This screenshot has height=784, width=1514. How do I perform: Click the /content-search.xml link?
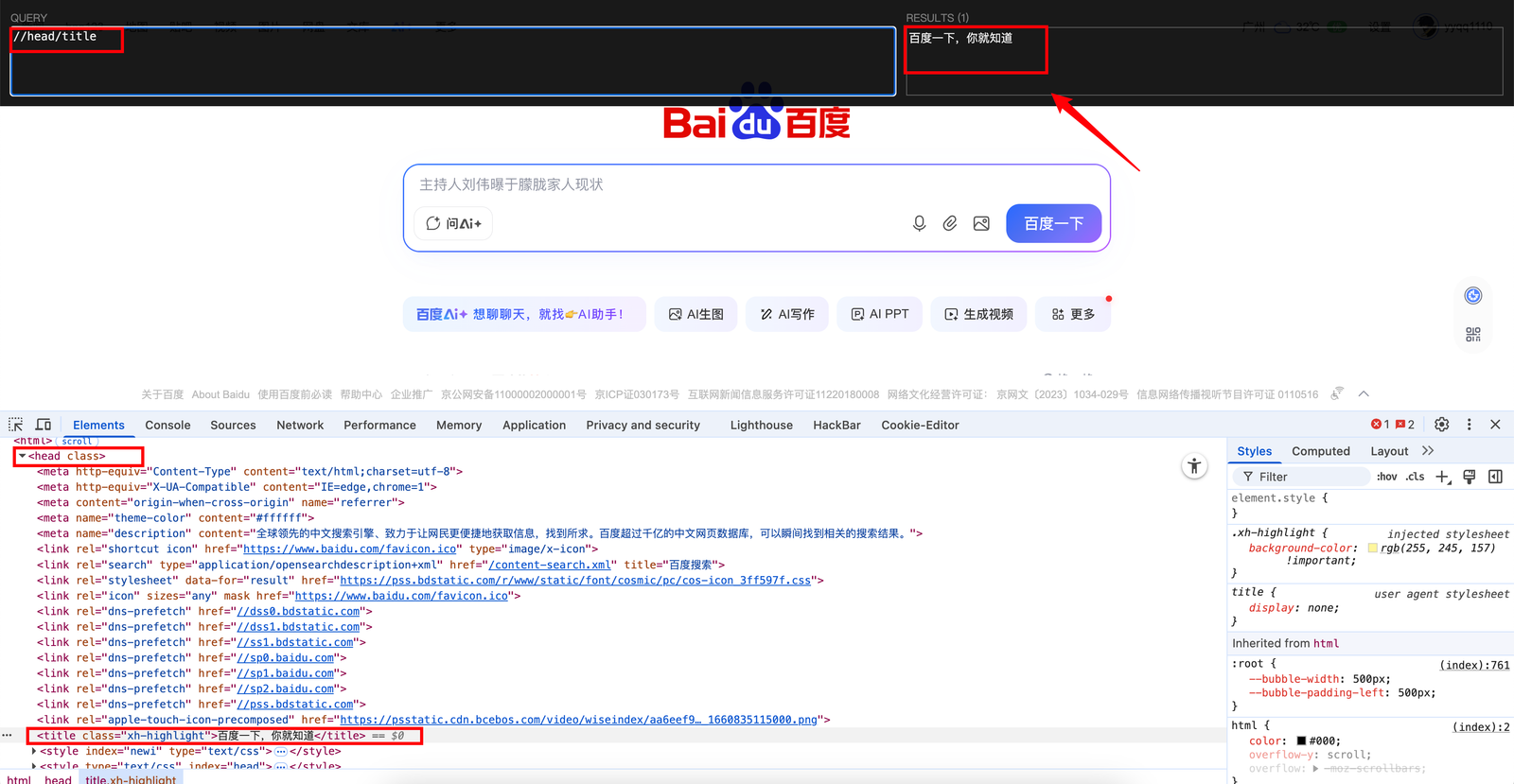click(x=550, y=565)
